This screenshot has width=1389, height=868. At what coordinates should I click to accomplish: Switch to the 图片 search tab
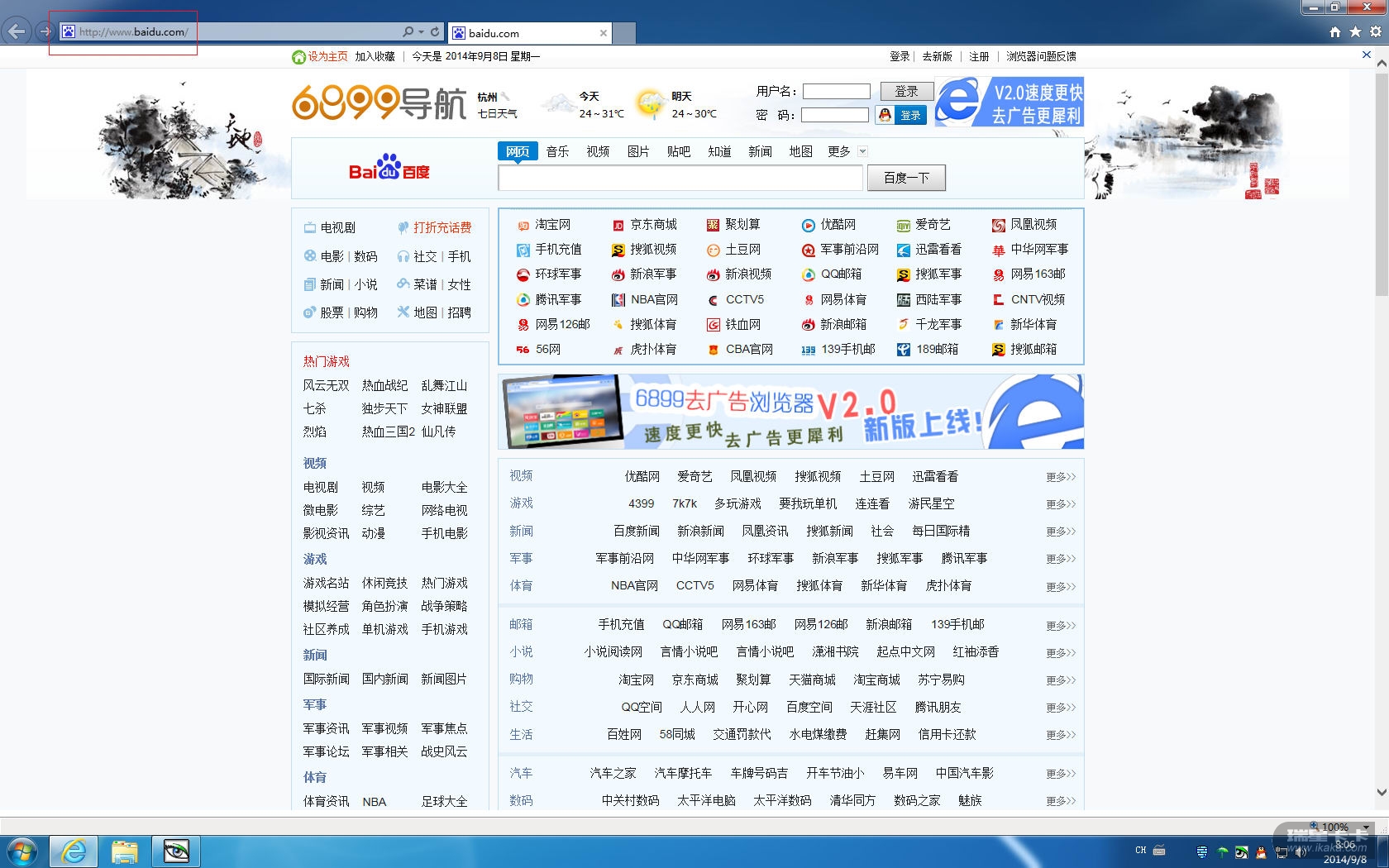[637, 151]
